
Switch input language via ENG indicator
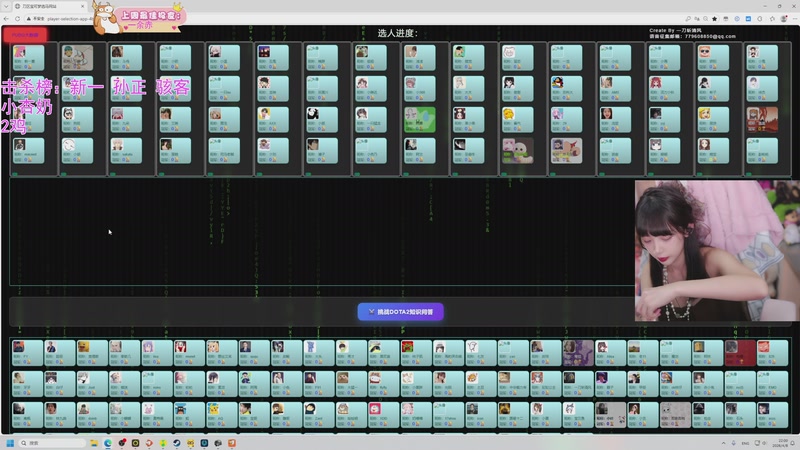click(745, 443)
